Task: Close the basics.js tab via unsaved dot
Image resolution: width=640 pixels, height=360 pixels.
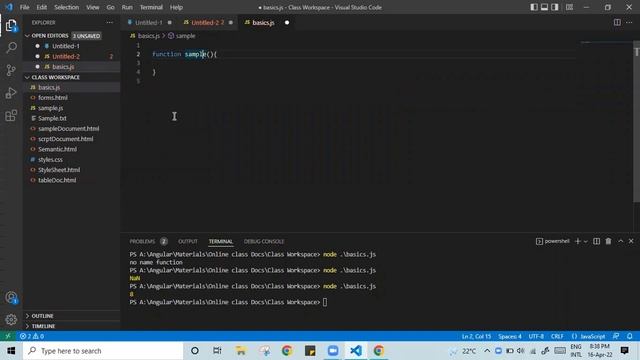Action: tap(287, 22)
